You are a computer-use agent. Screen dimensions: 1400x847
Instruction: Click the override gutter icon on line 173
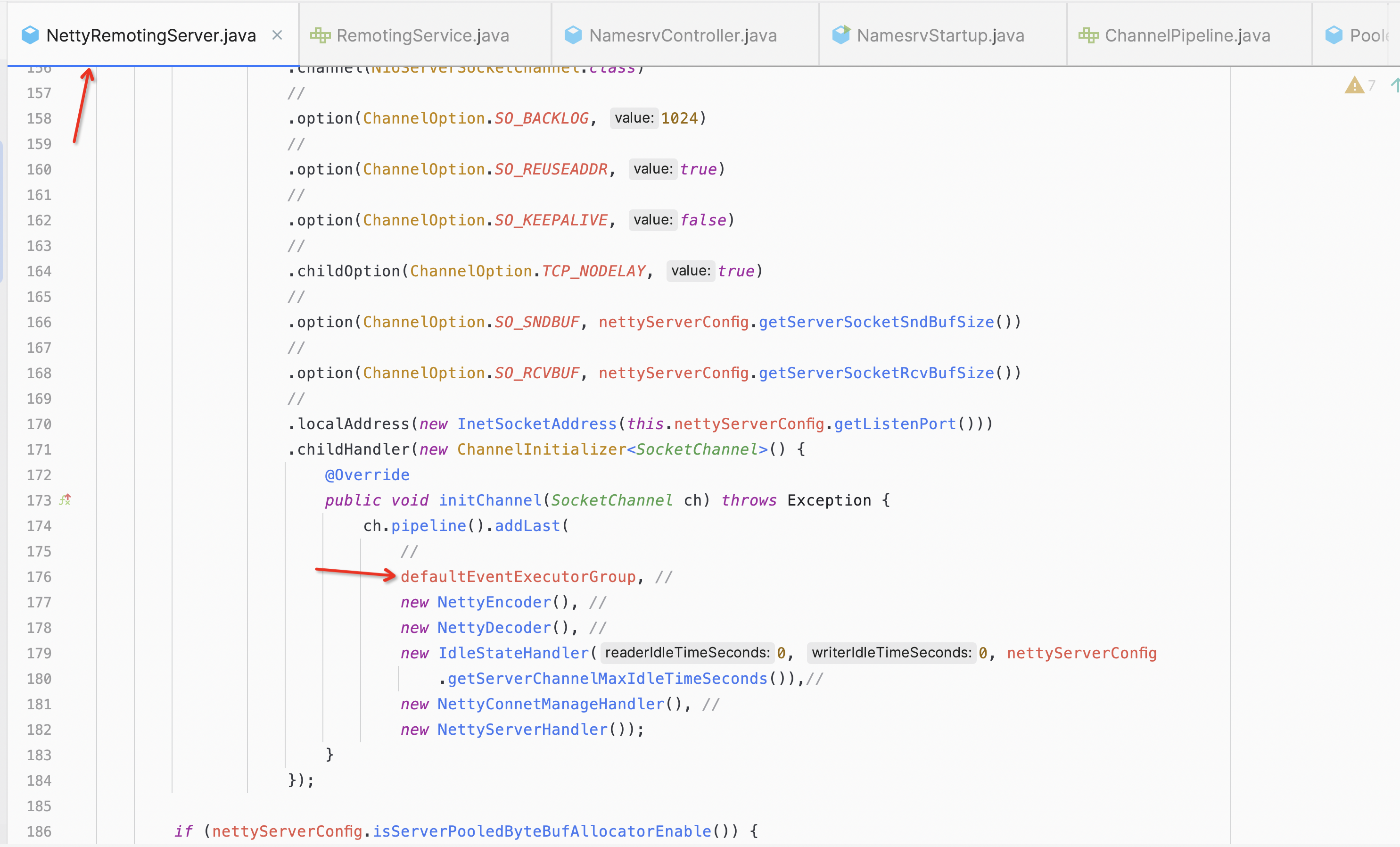pyautogui.click(x=66, y=500)
